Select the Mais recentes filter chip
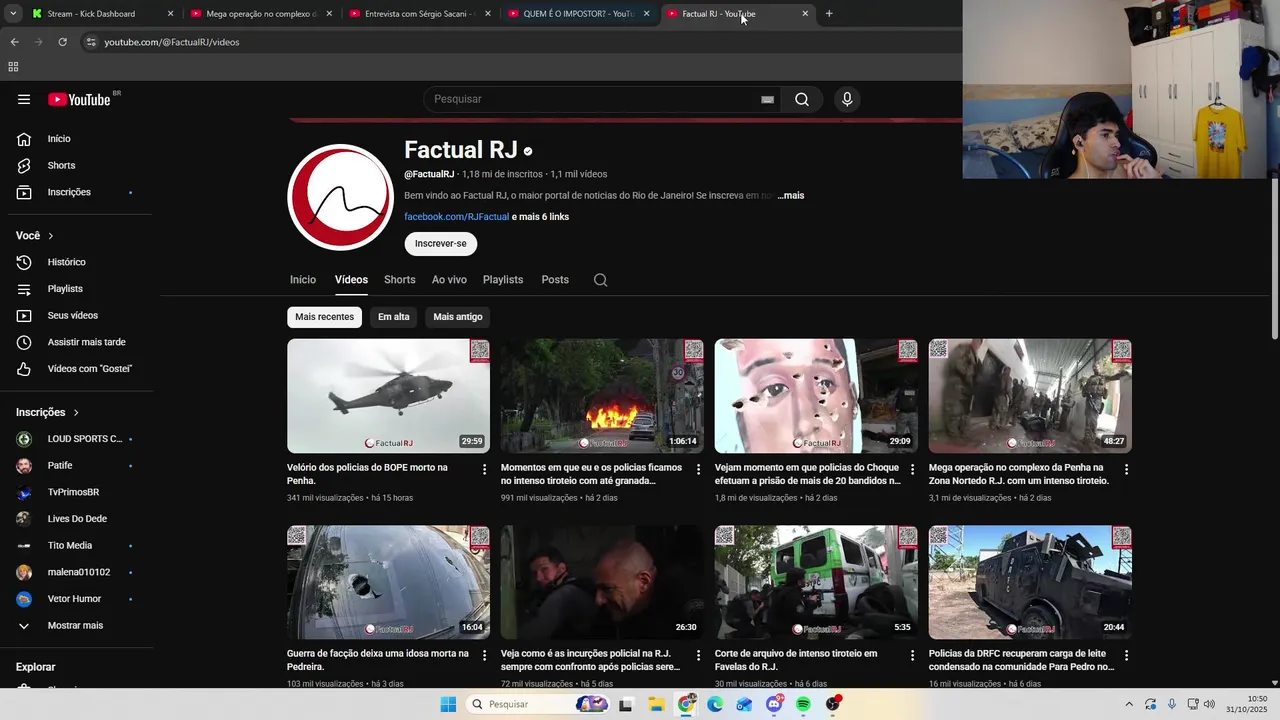This screenshot has width=1280, height=720. [x=324, y=317]
